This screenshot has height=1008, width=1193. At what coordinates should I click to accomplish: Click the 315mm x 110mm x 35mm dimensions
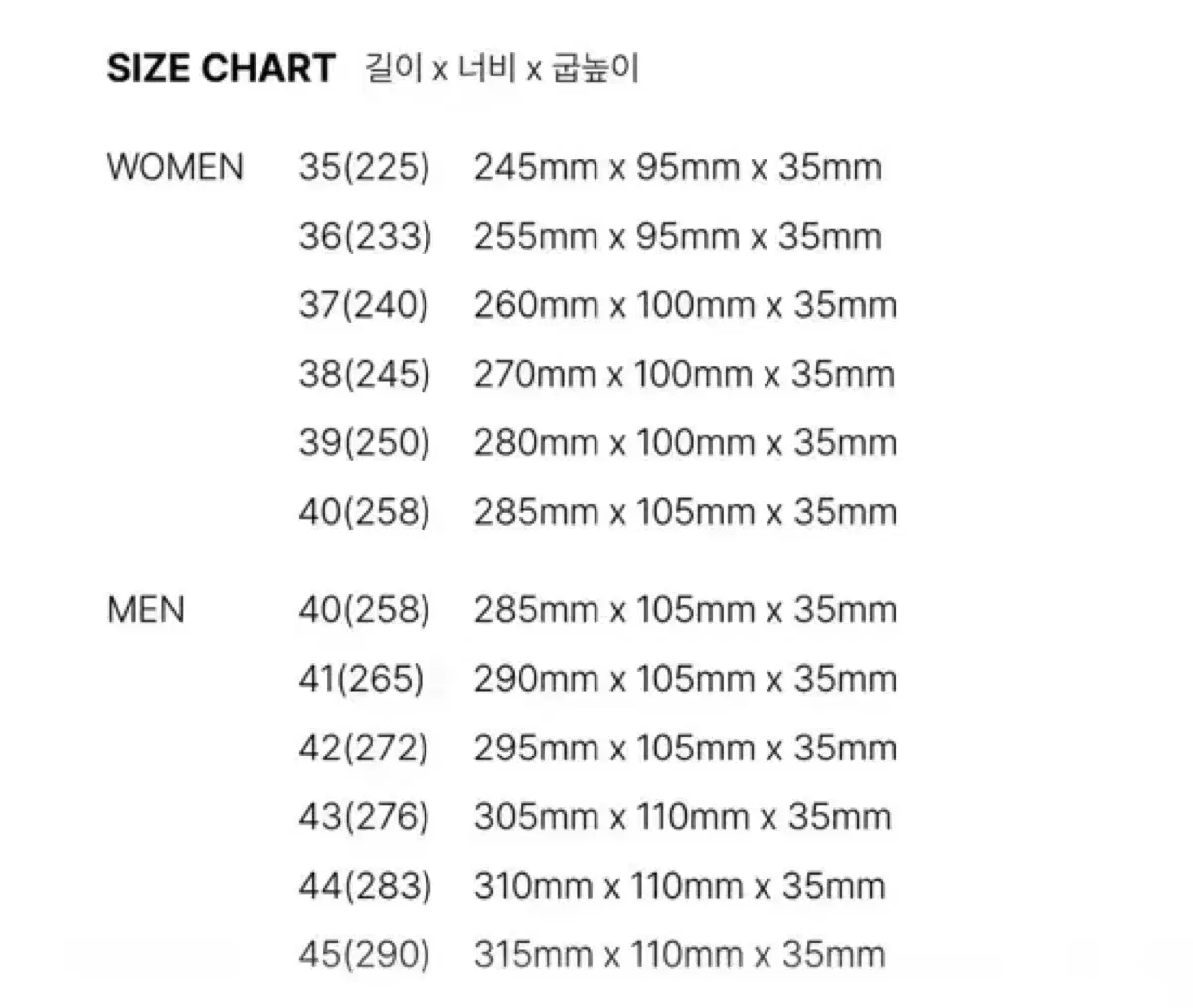point(679,954)
